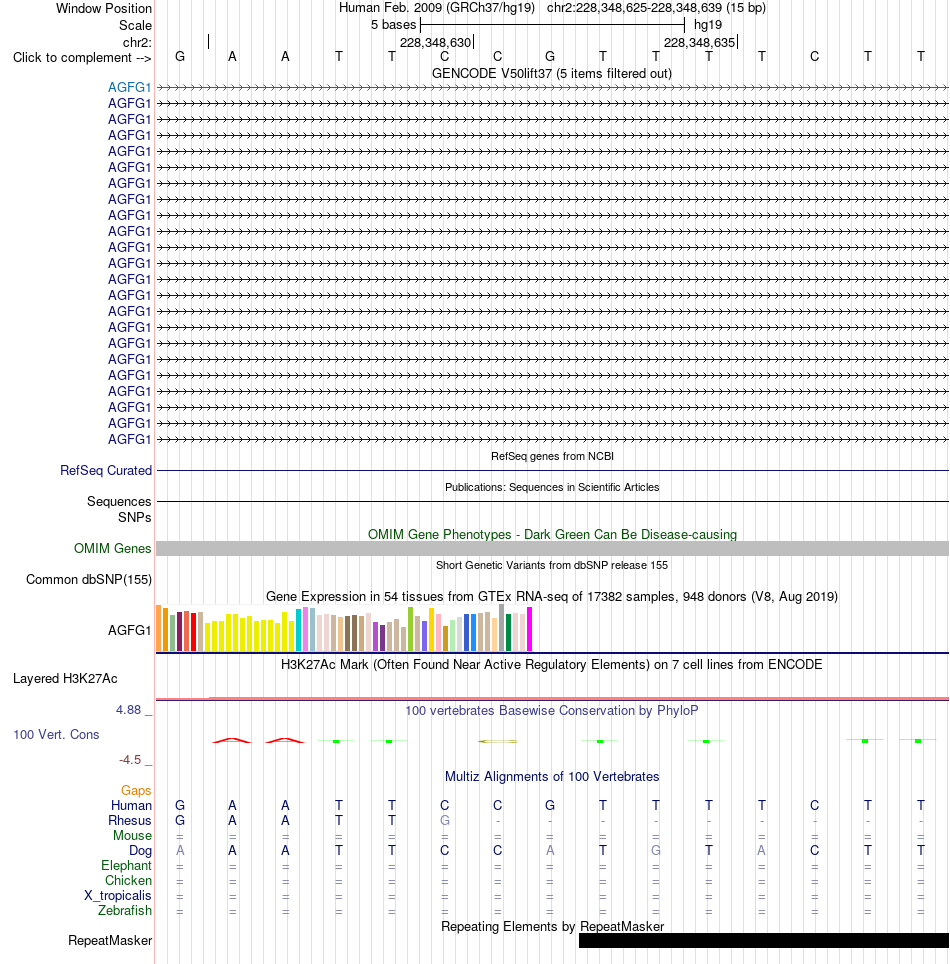Screen dimensions: 950x964
Task: Click the Layered H3K27Ac label
Action: [x=65, y=679]
